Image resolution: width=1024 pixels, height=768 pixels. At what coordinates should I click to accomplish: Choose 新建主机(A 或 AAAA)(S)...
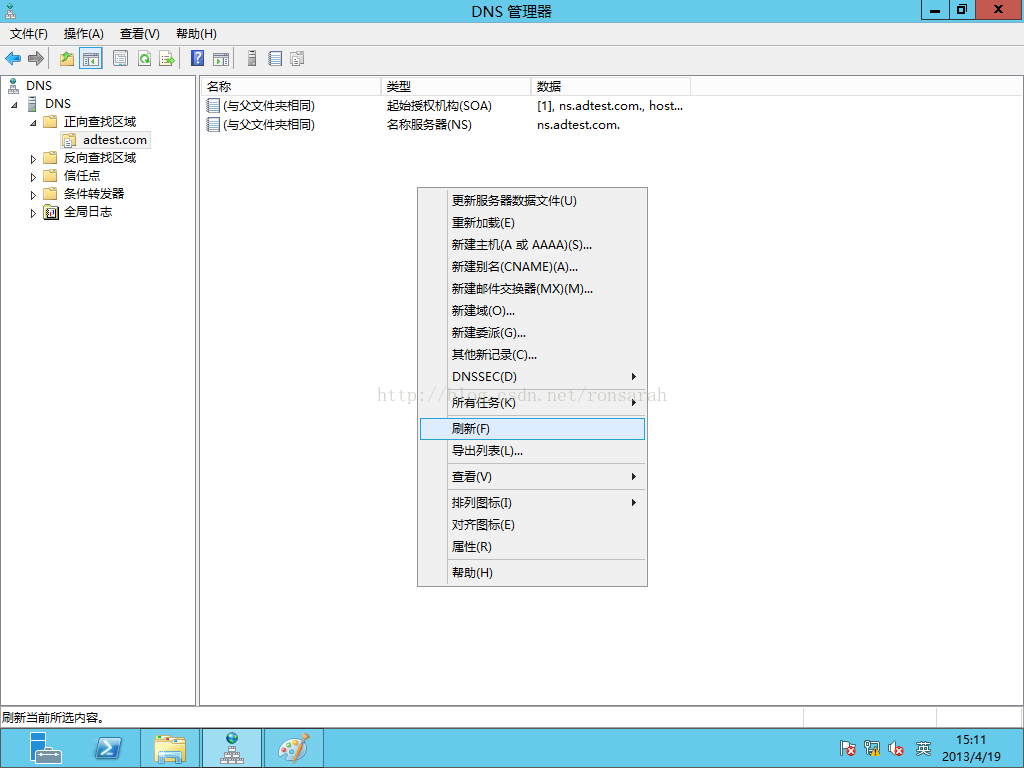532,245
